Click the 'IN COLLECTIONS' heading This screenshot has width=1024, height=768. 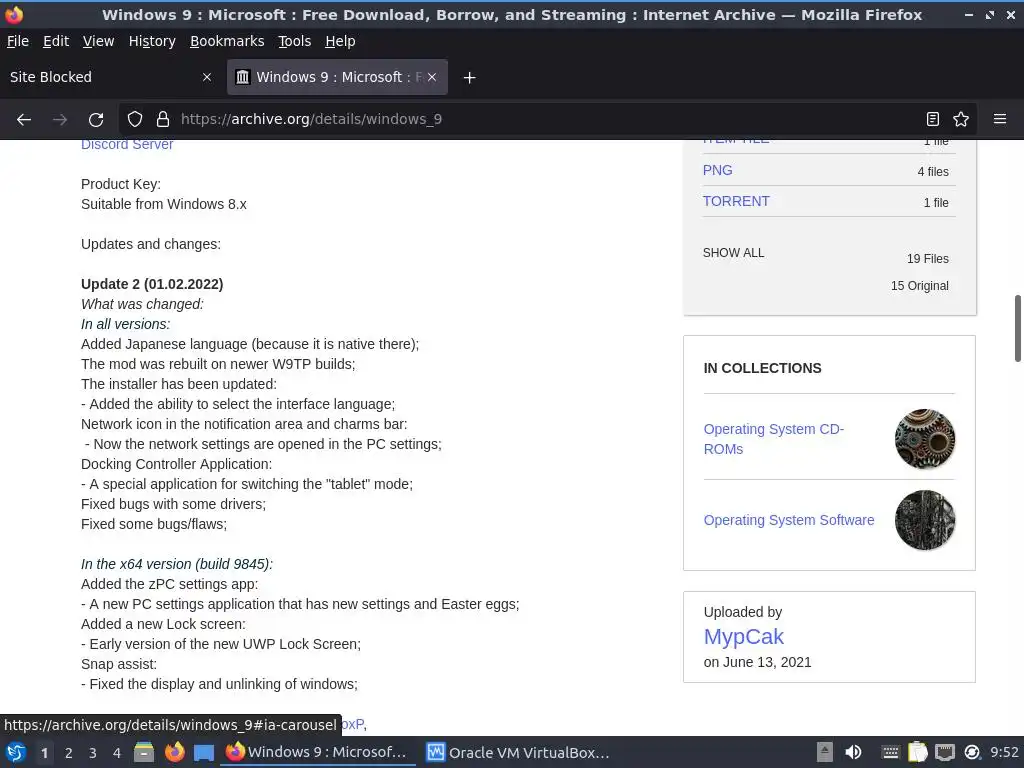click(762, 368)
